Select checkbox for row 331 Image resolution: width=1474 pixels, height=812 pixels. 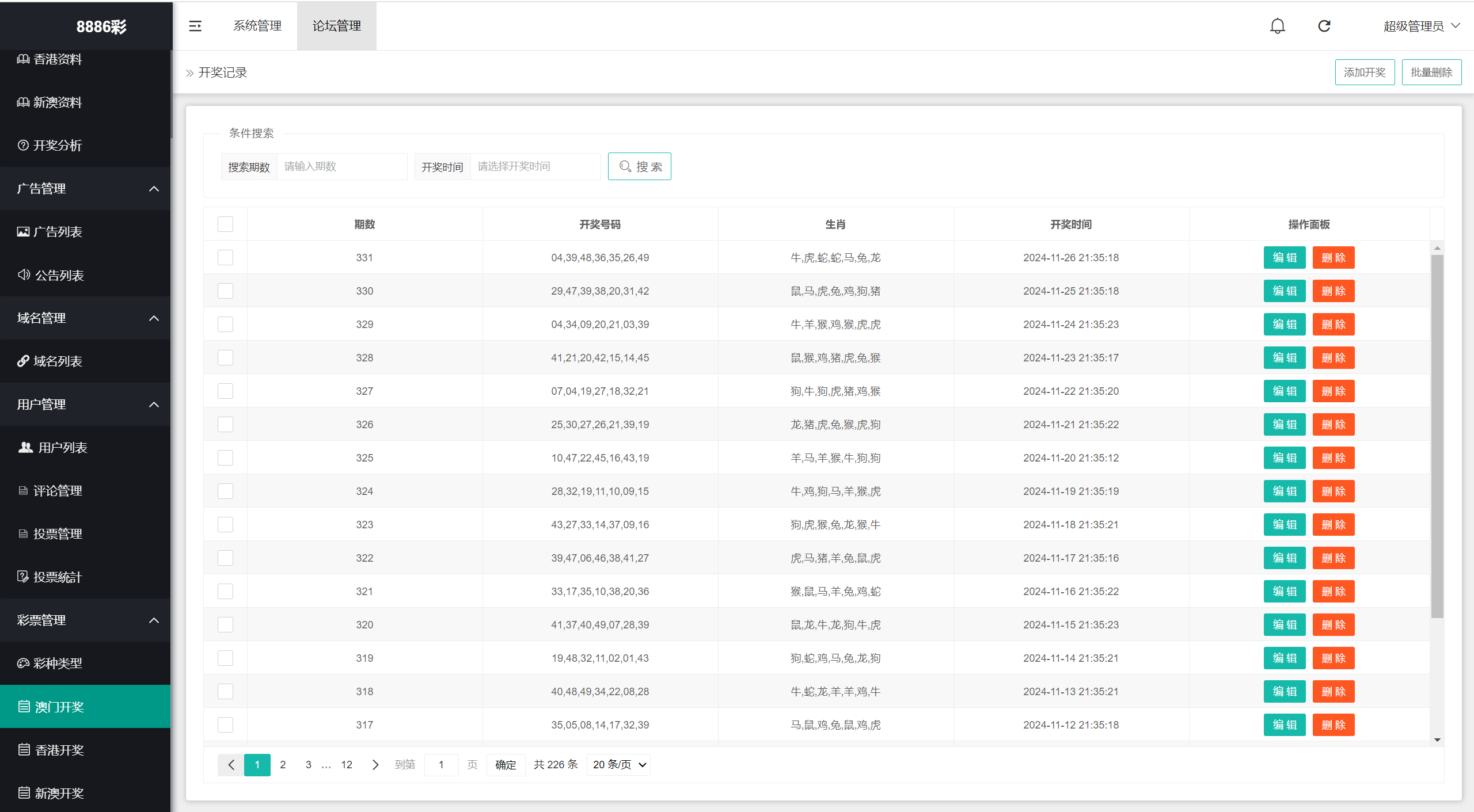tap(225, 258)
